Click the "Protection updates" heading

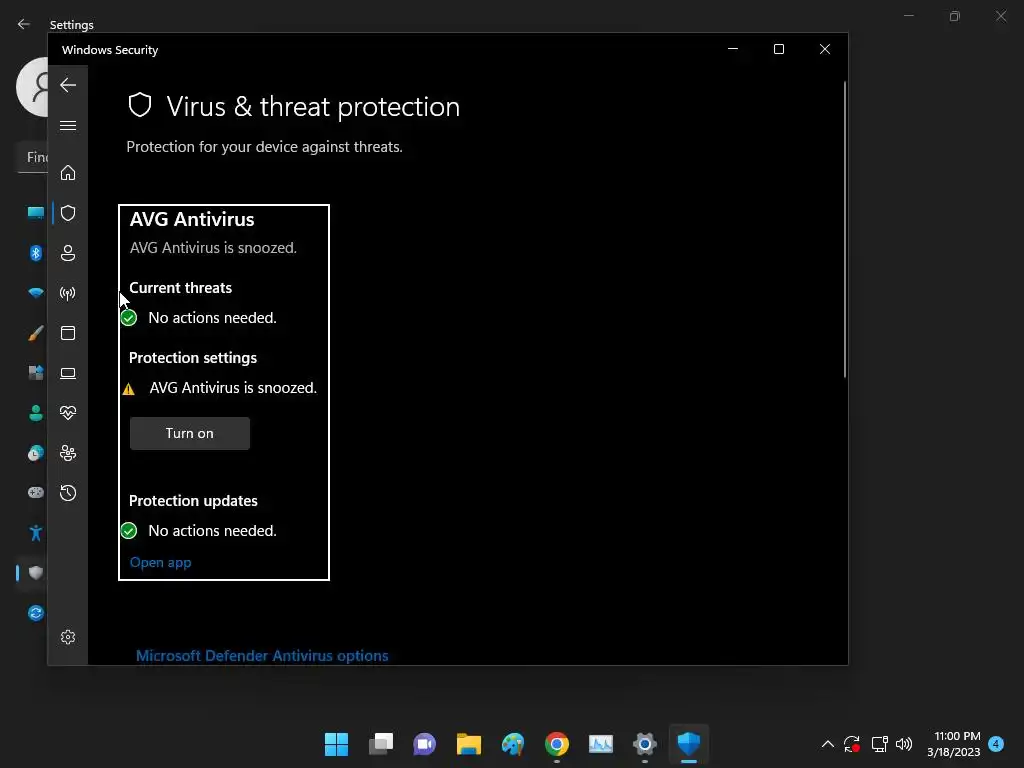pyautogui.click(x=193, y=501)
